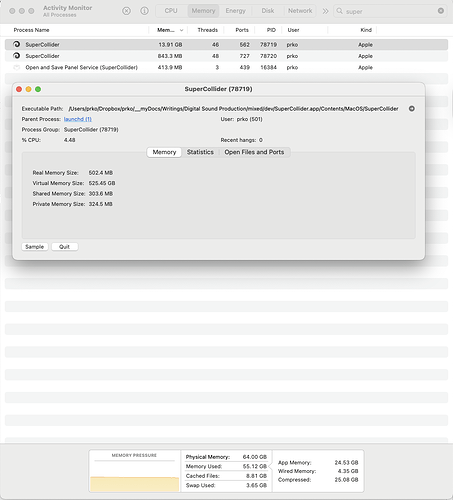Click the Sample button

click(x=35, y=247)
